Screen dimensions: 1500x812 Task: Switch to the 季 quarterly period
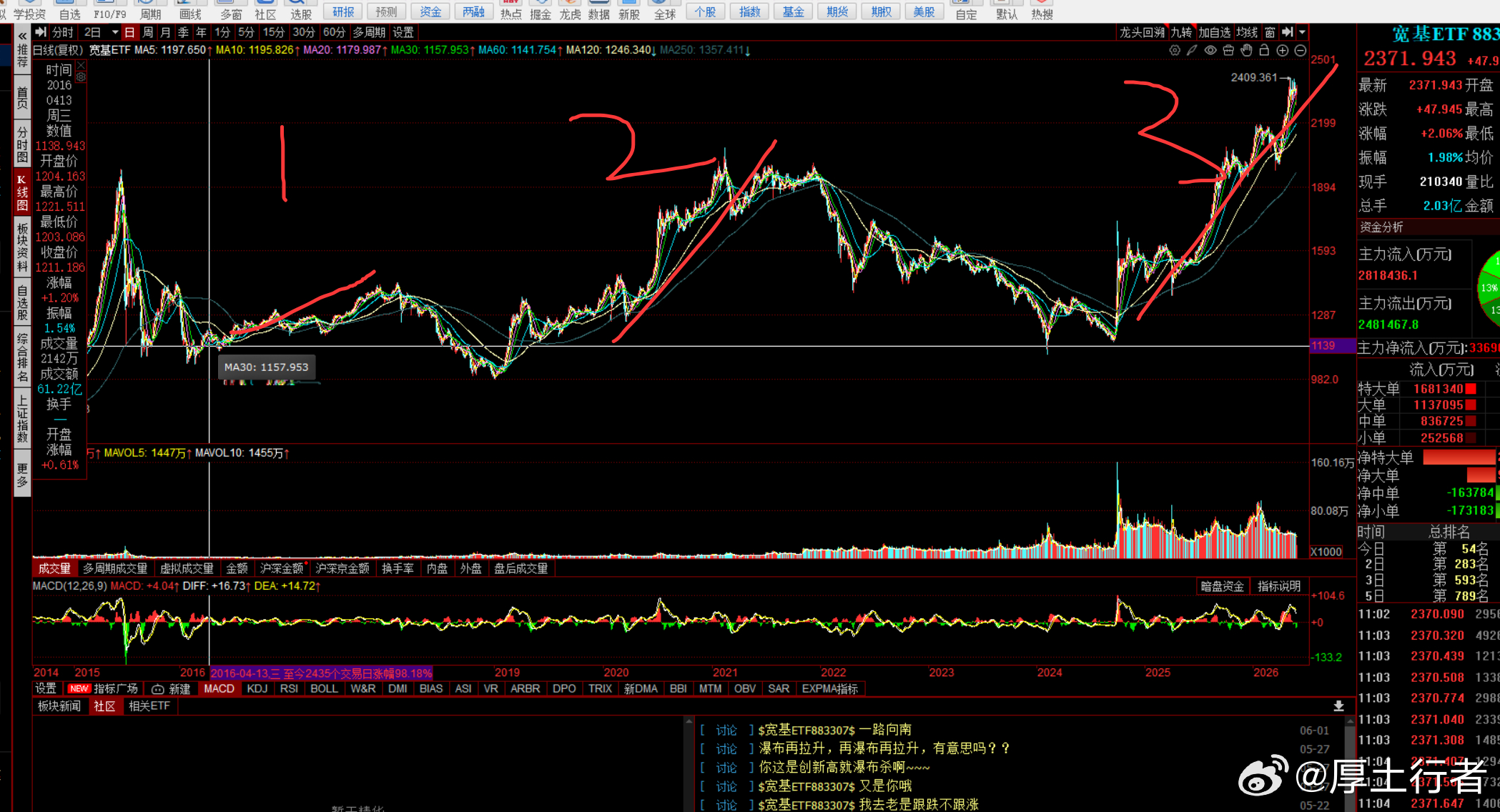[x=184, y=32]
